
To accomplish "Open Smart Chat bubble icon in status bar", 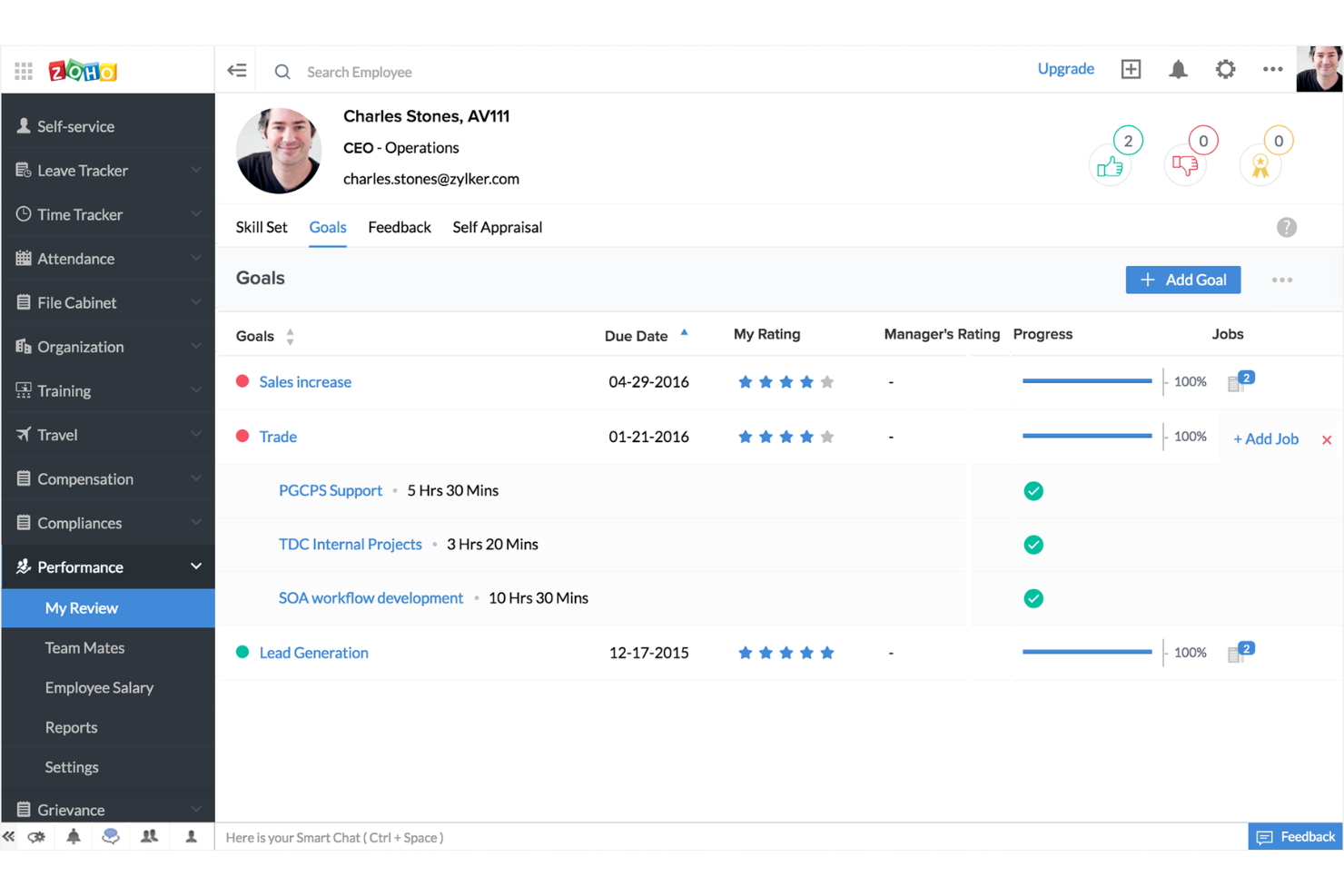I will (x=111, y=836).
